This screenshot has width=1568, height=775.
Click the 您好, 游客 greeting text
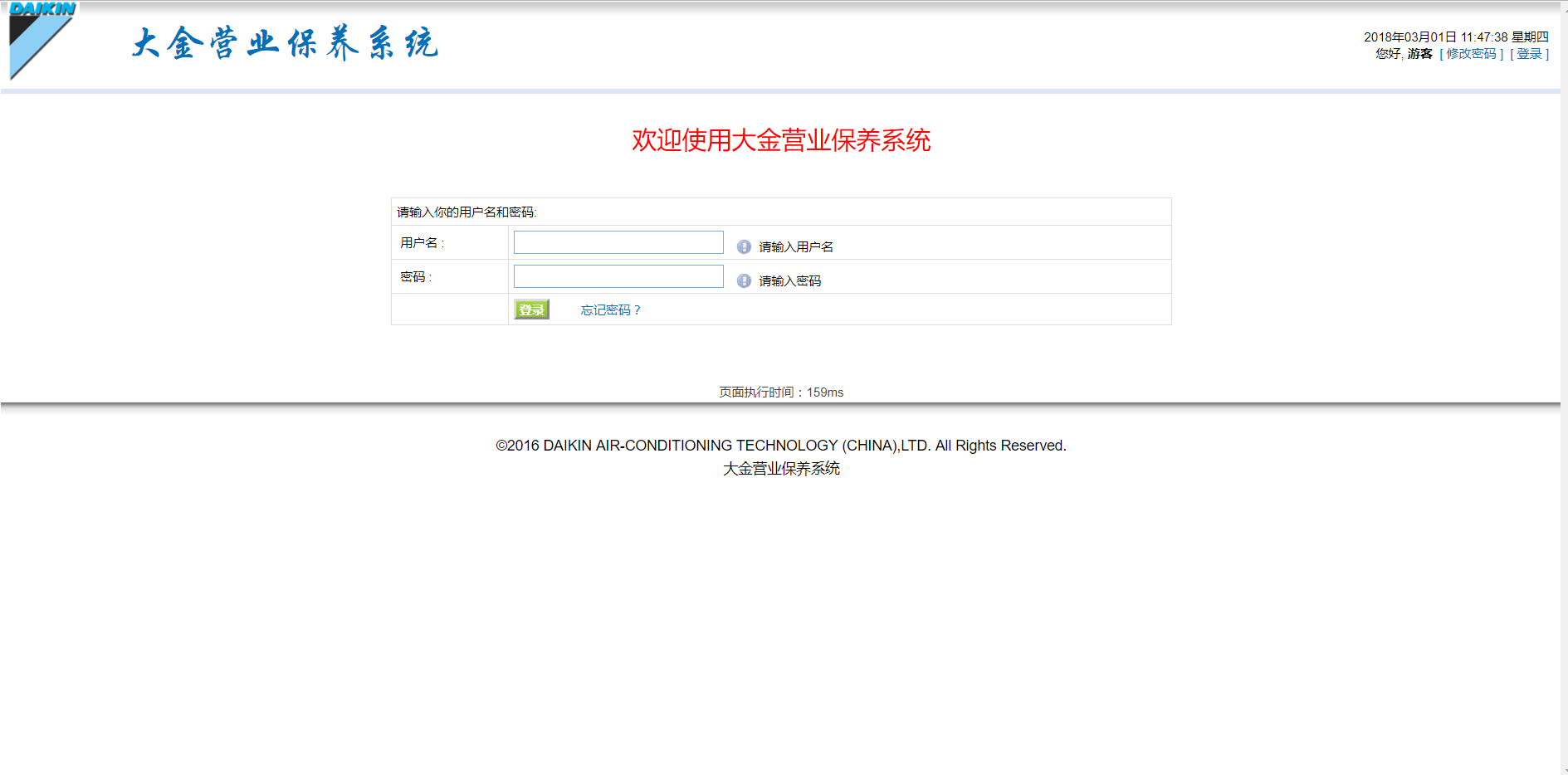[1404, 54]
